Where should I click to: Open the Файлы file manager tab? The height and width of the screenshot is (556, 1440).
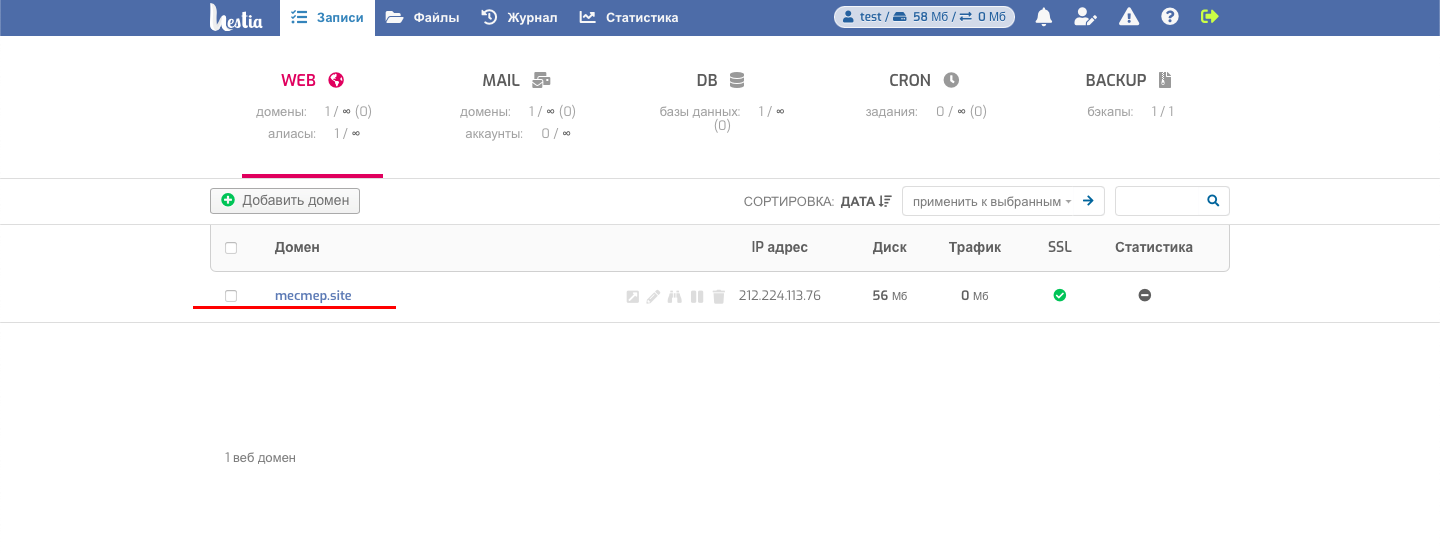(x=423, y=17)
